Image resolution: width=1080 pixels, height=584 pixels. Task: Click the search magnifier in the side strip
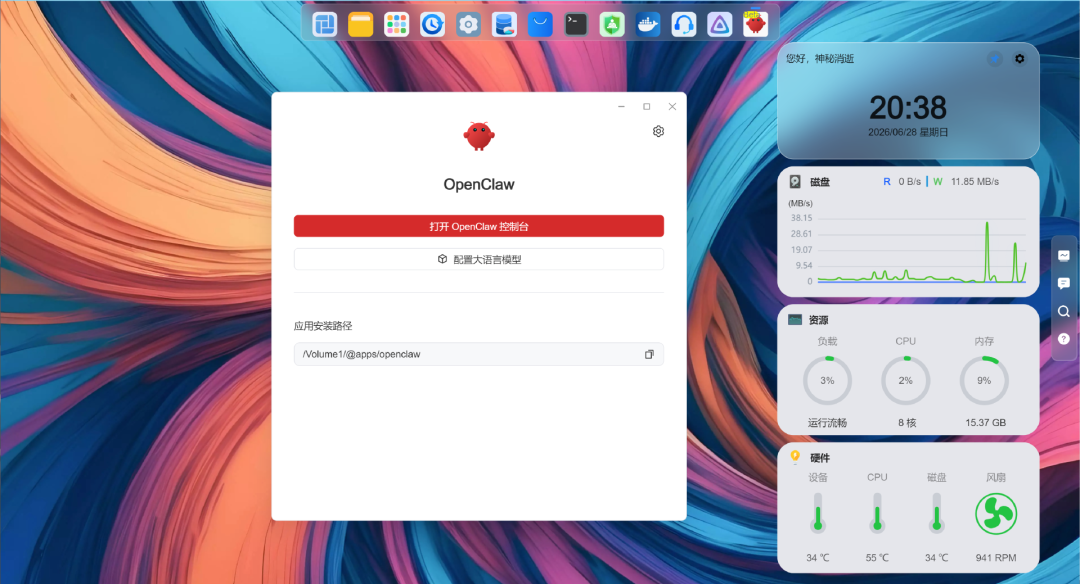(x=1063, y=311)
